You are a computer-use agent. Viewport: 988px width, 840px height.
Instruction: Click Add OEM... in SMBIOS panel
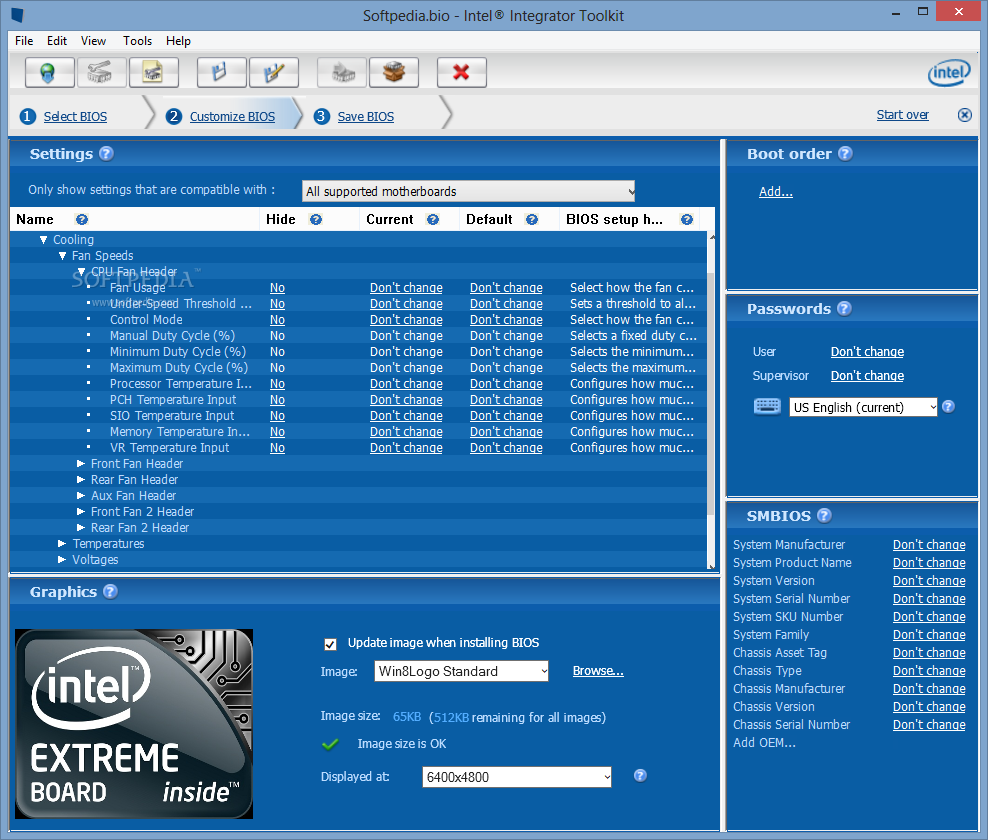(x=764, y=742)
